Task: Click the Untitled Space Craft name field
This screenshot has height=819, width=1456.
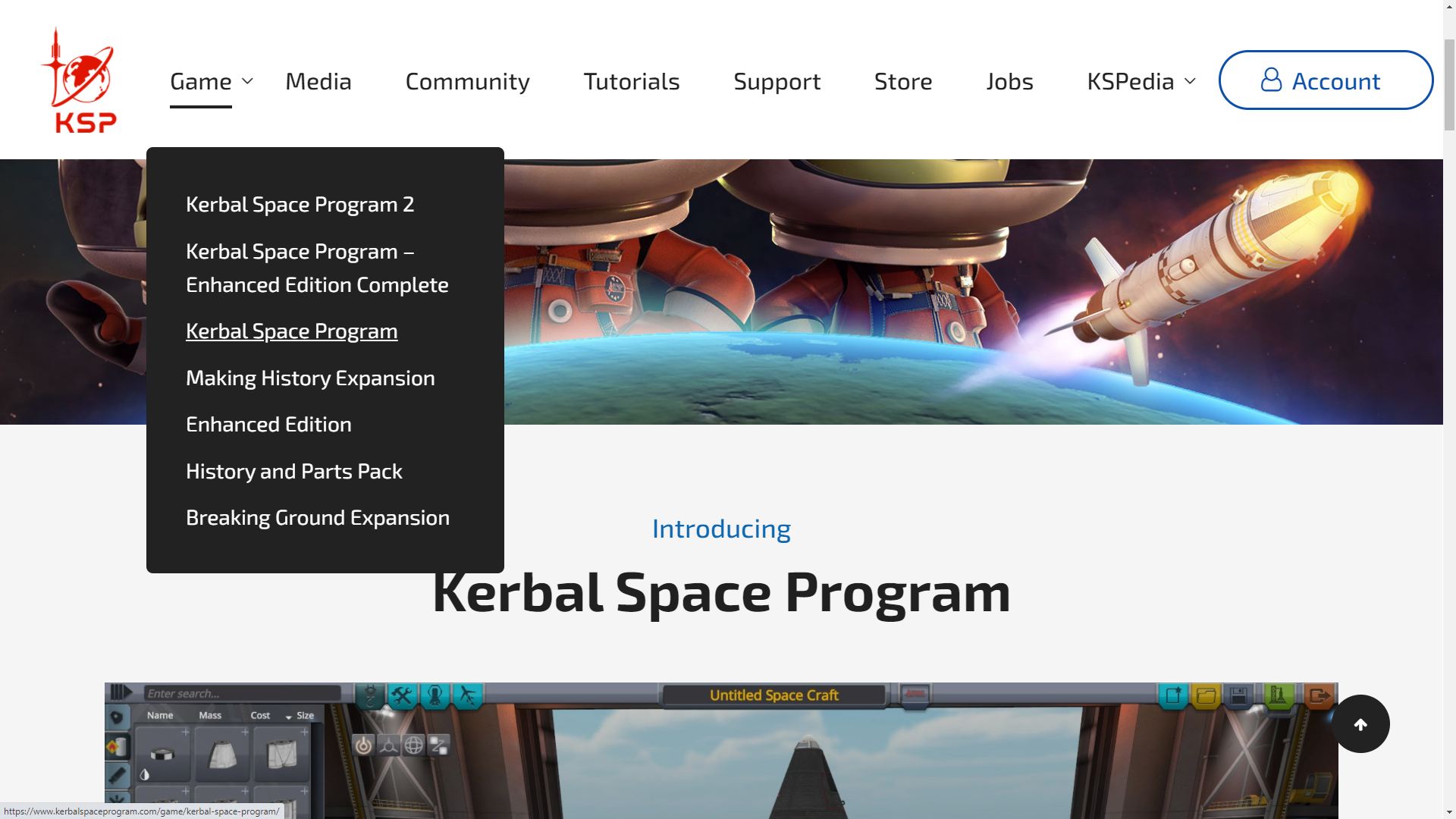Action: coord(774,695)
